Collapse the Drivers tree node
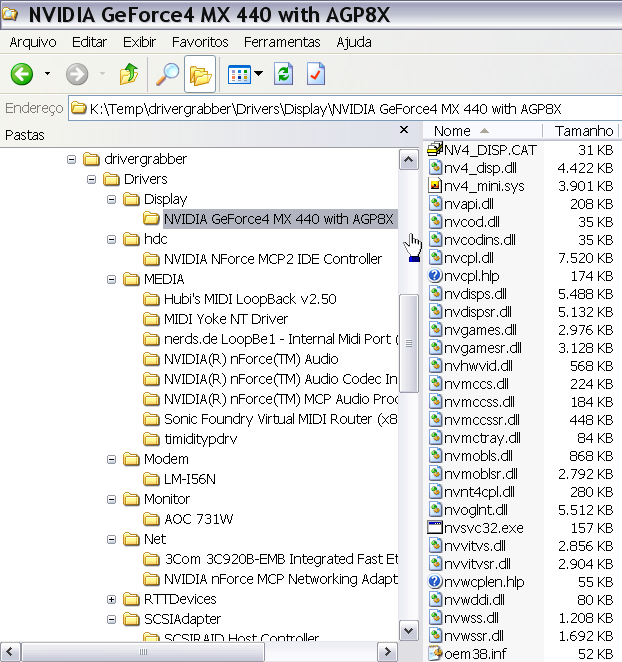 pyautogui.click(x=91, y=179)
